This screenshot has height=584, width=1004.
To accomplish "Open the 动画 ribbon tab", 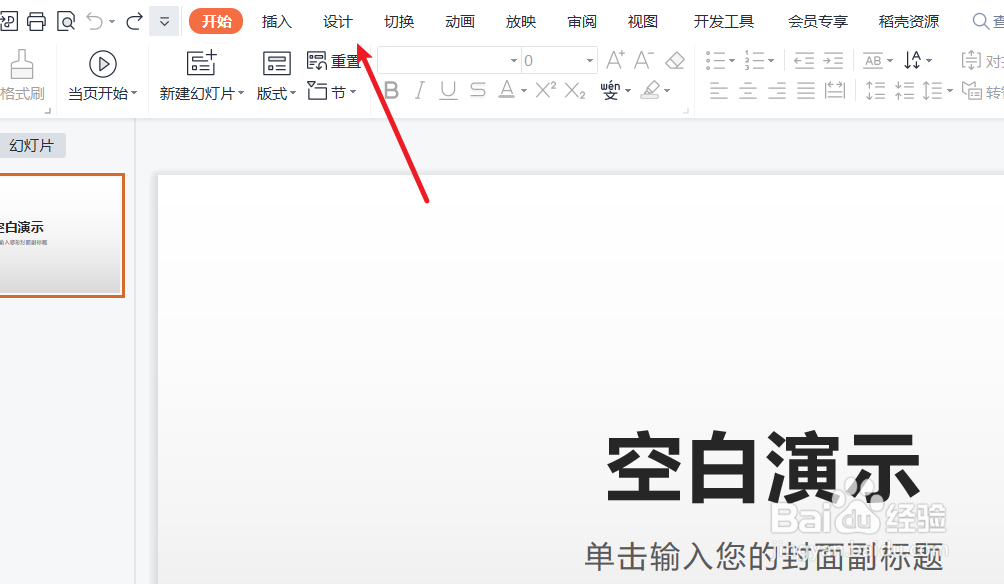I will pyautogui.click(x=460, y=22).
